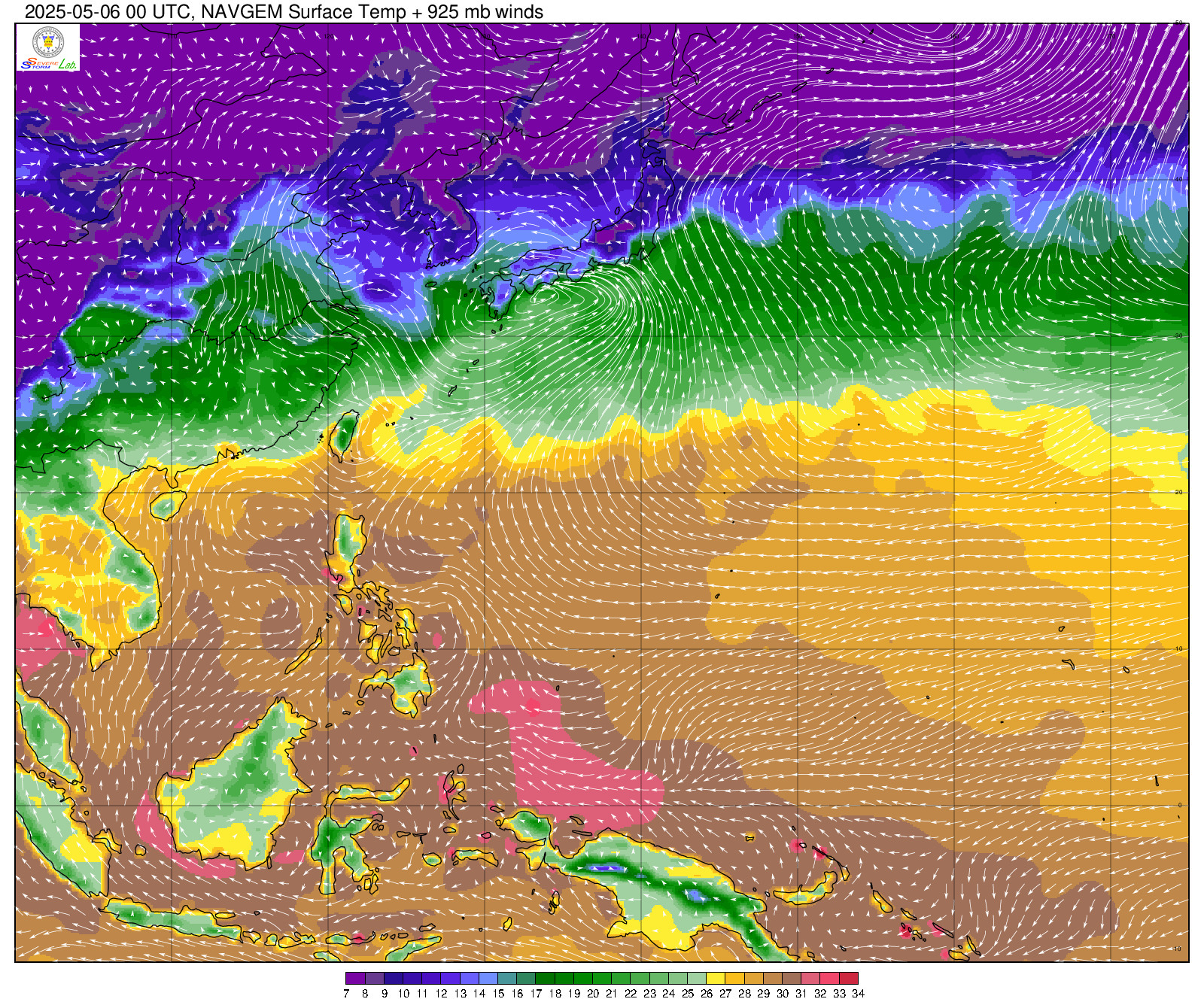Viewport: 1204px width, 1008px height.
Task: Click the colorbar label 15
Action: tap(498, 994)
